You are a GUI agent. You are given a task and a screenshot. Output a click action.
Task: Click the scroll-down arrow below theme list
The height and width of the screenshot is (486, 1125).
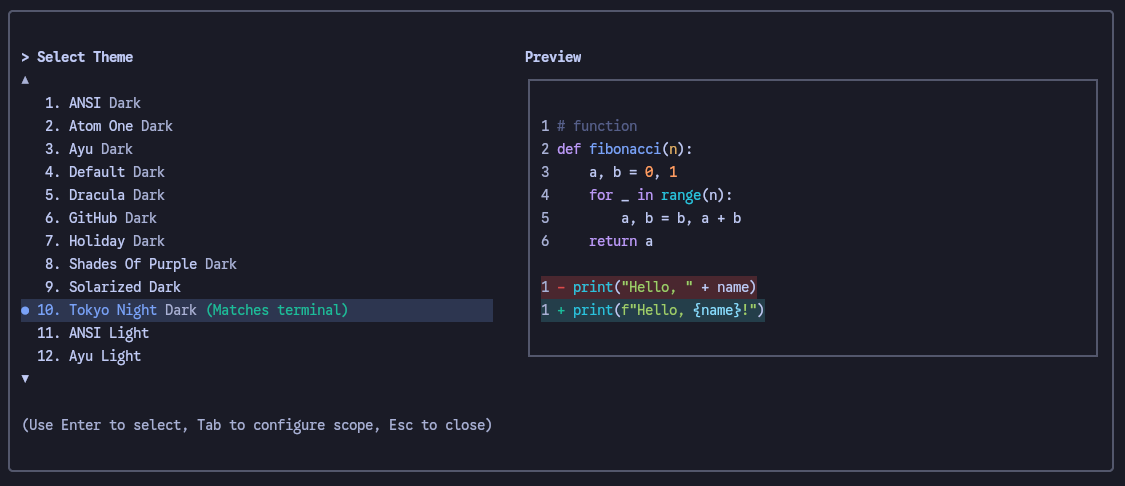pos(25,379)
